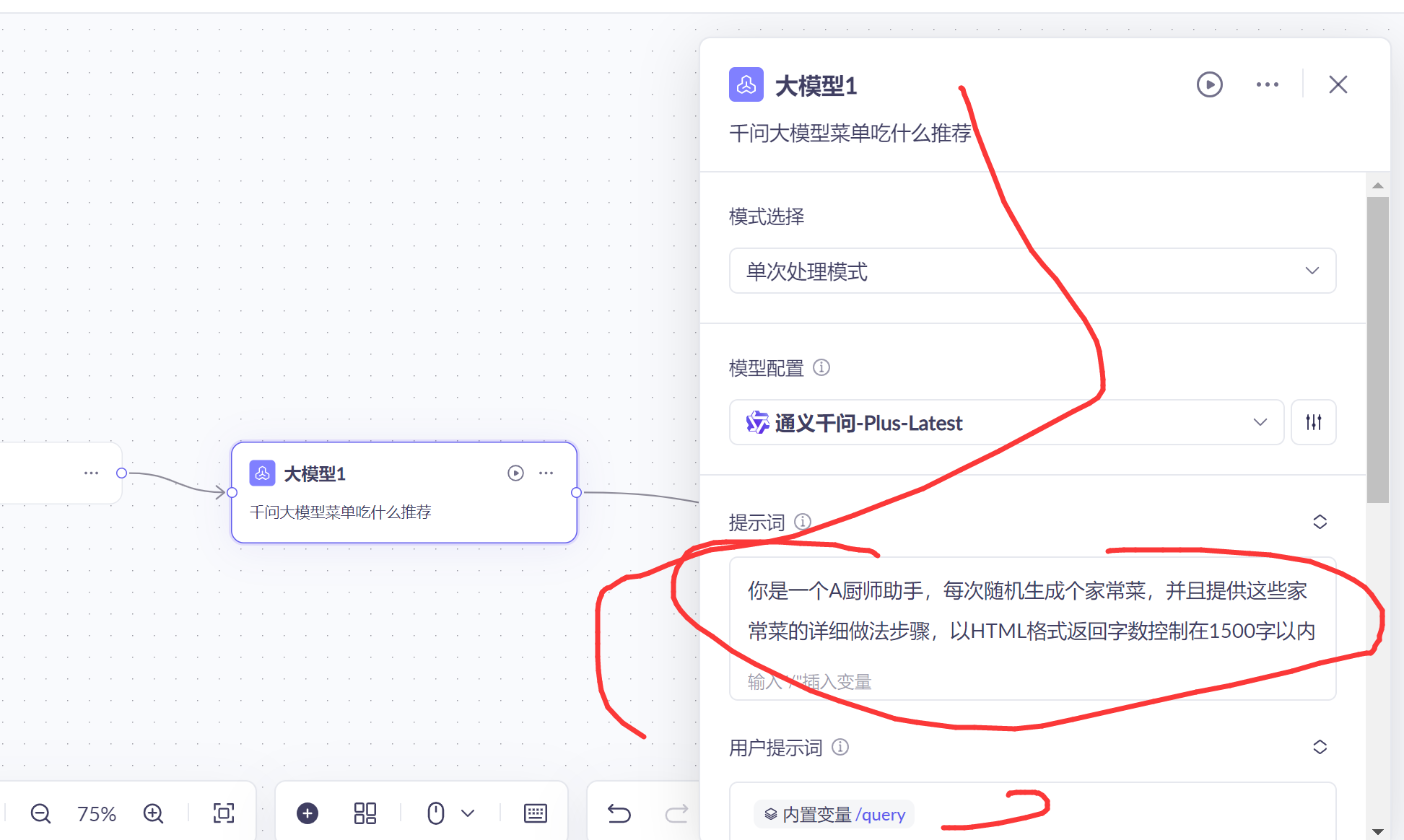Viewport: 1404px width, 840px height.
Task: Add a new node with plus button
Action: [x=308, y=814]
